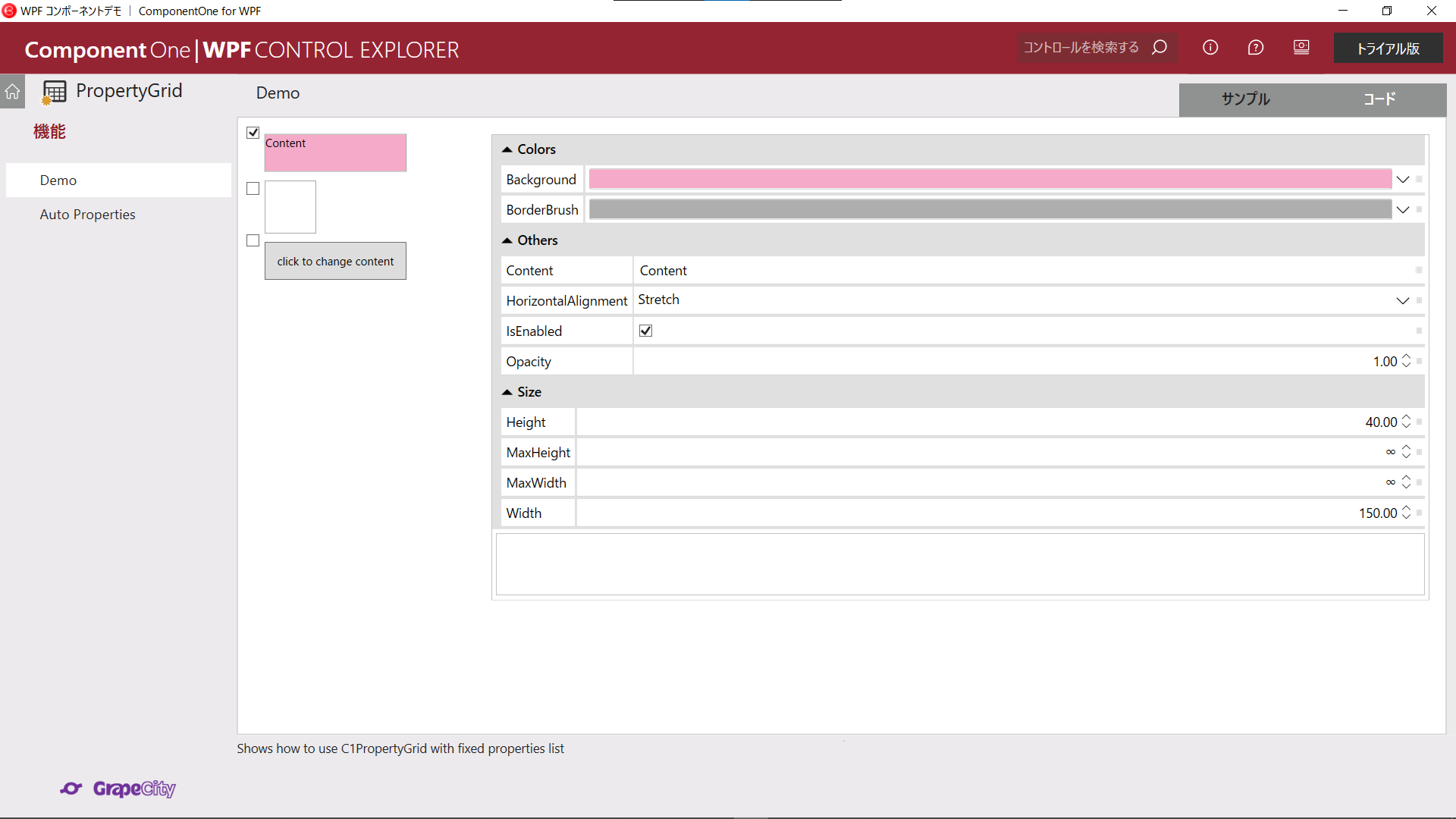
Task: Check the checkbox beside the white square
Action: click(x=253, y=189)
